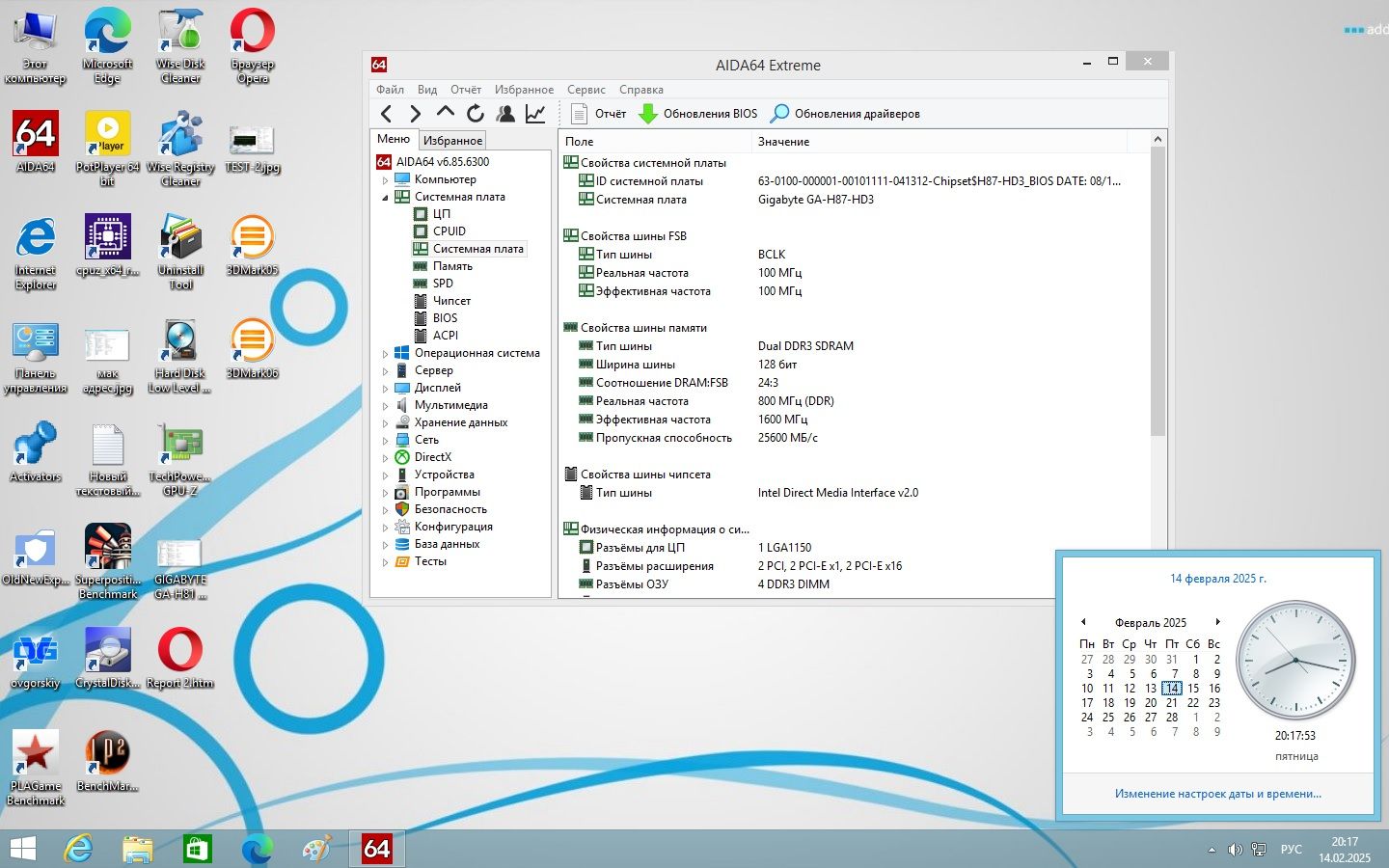Image resolution: width=1389 pixels, height=868 pixels.
Task: Go forward with AIDA64 toolbar right arrow
Action: pyautogui.click(x=415, y=114)
